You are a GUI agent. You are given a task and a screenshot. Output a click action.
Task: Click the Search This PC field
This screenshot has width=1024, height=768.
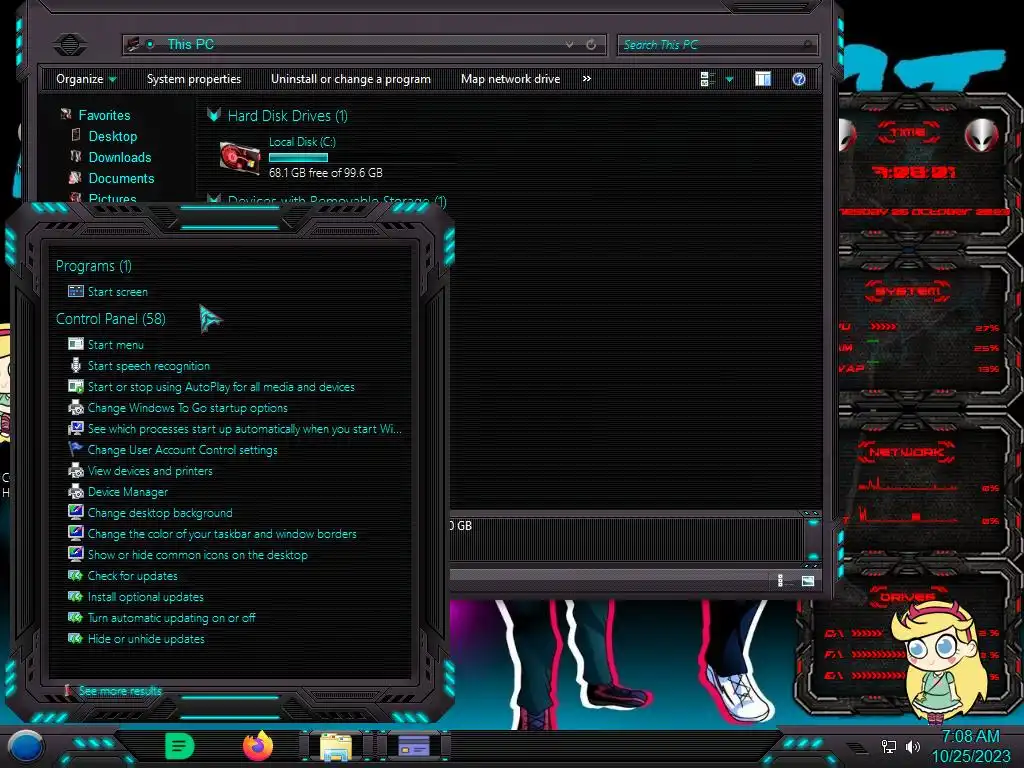pos(716,44)
